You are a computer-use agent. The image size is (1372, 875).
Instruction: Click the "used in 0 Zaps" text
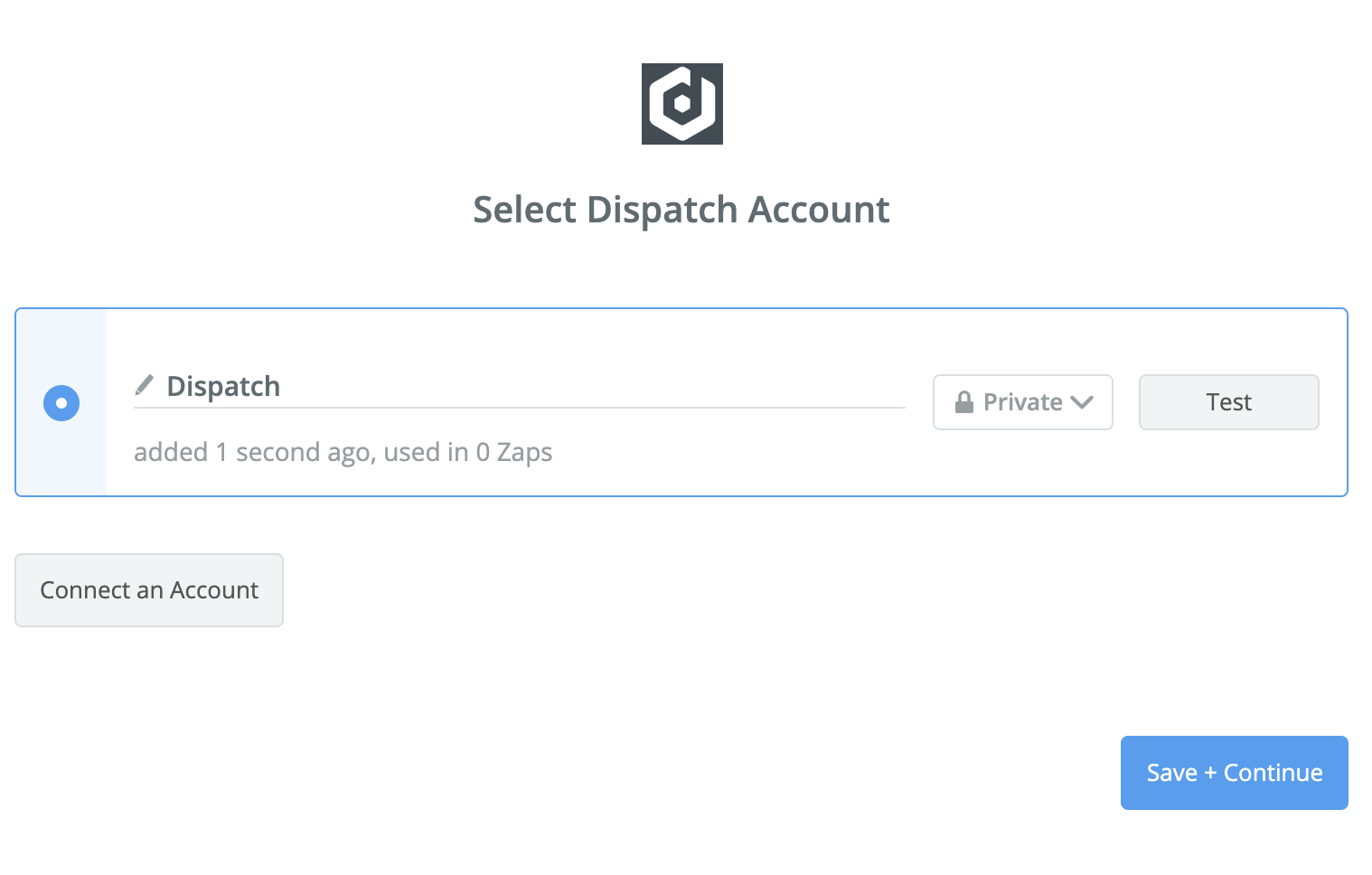pos(468,452)
